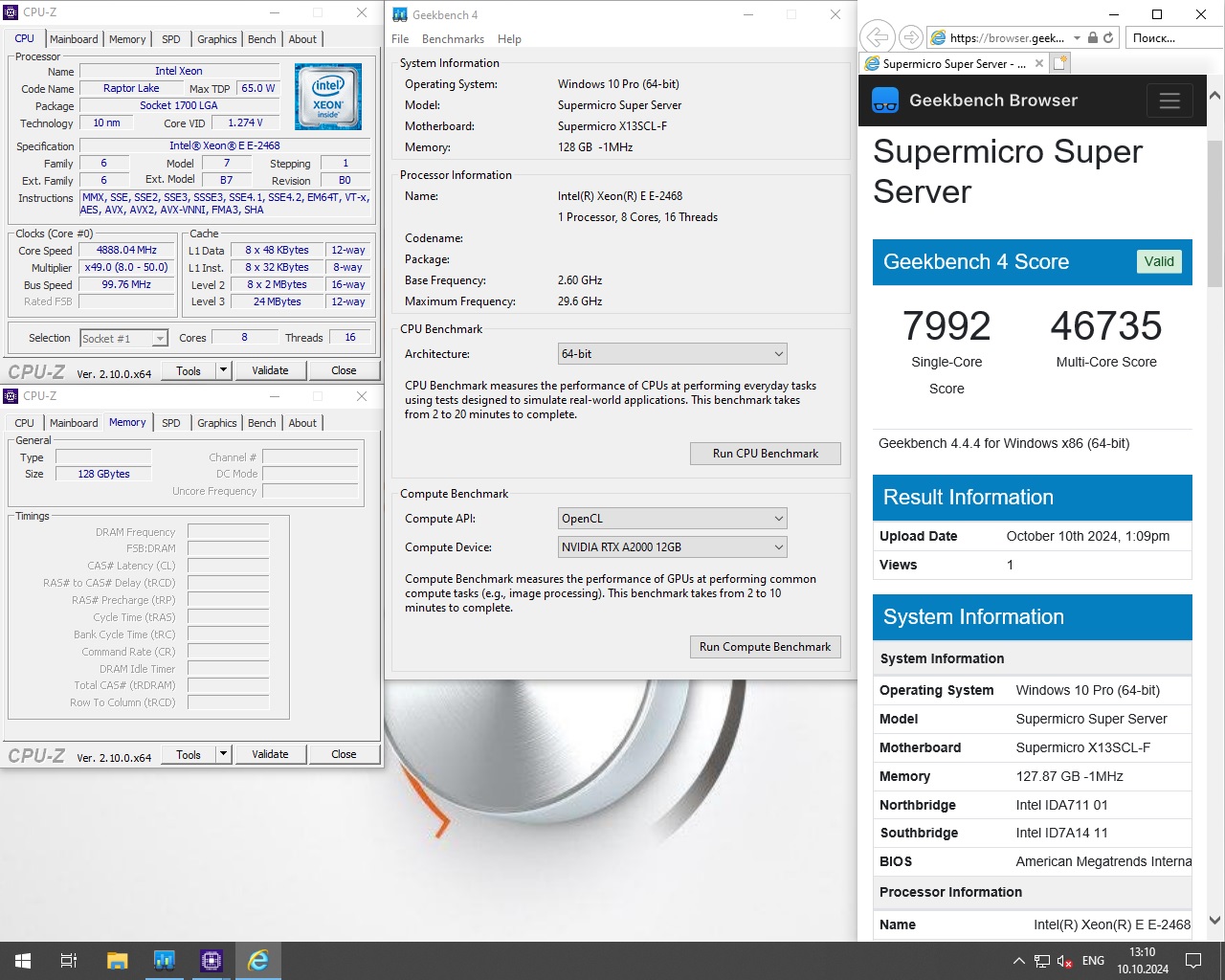Open SPD tab in top CPU-Z
Screen dimensions: 1225x980
(x=171, y=39)
